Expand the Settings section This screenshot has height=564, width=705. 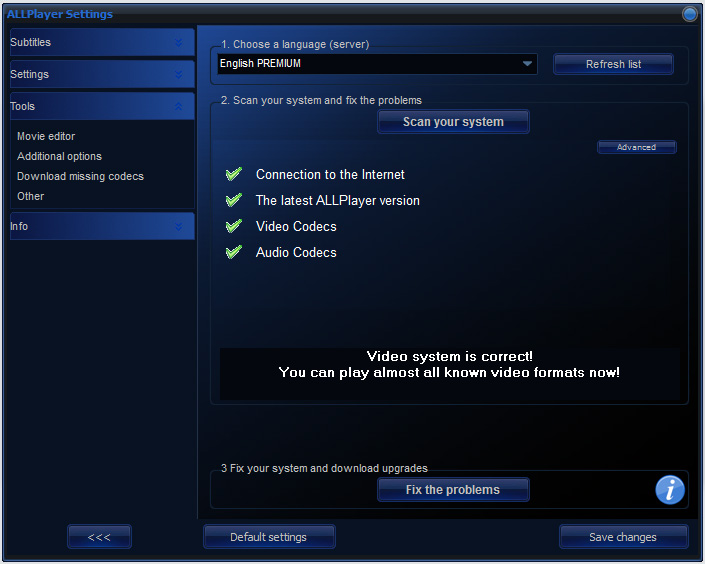(102, 74)
